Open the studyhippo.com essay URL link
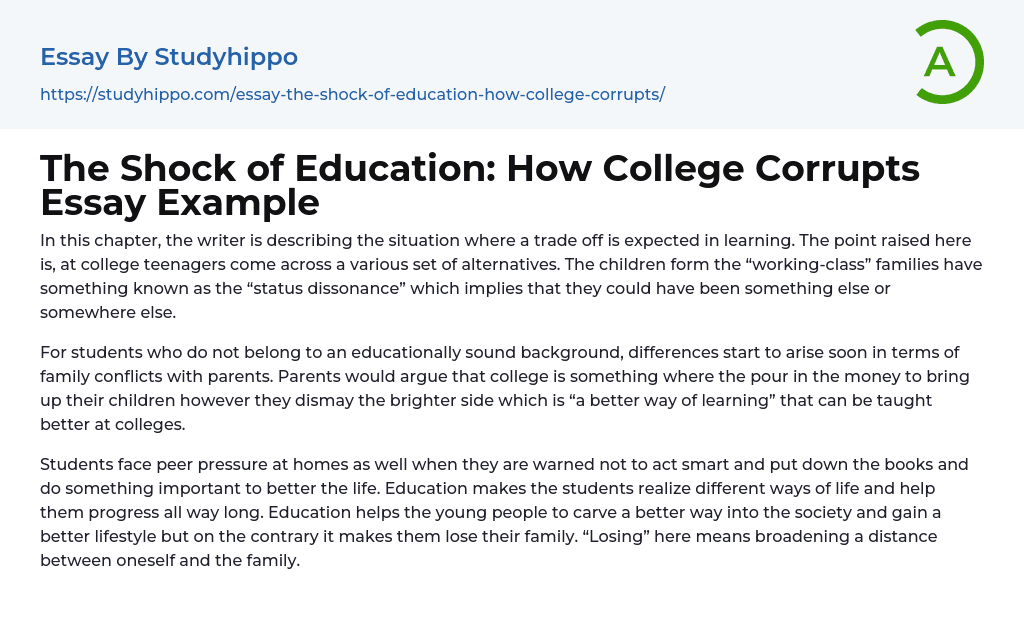 pyautogui.click(x=352, y=94)
